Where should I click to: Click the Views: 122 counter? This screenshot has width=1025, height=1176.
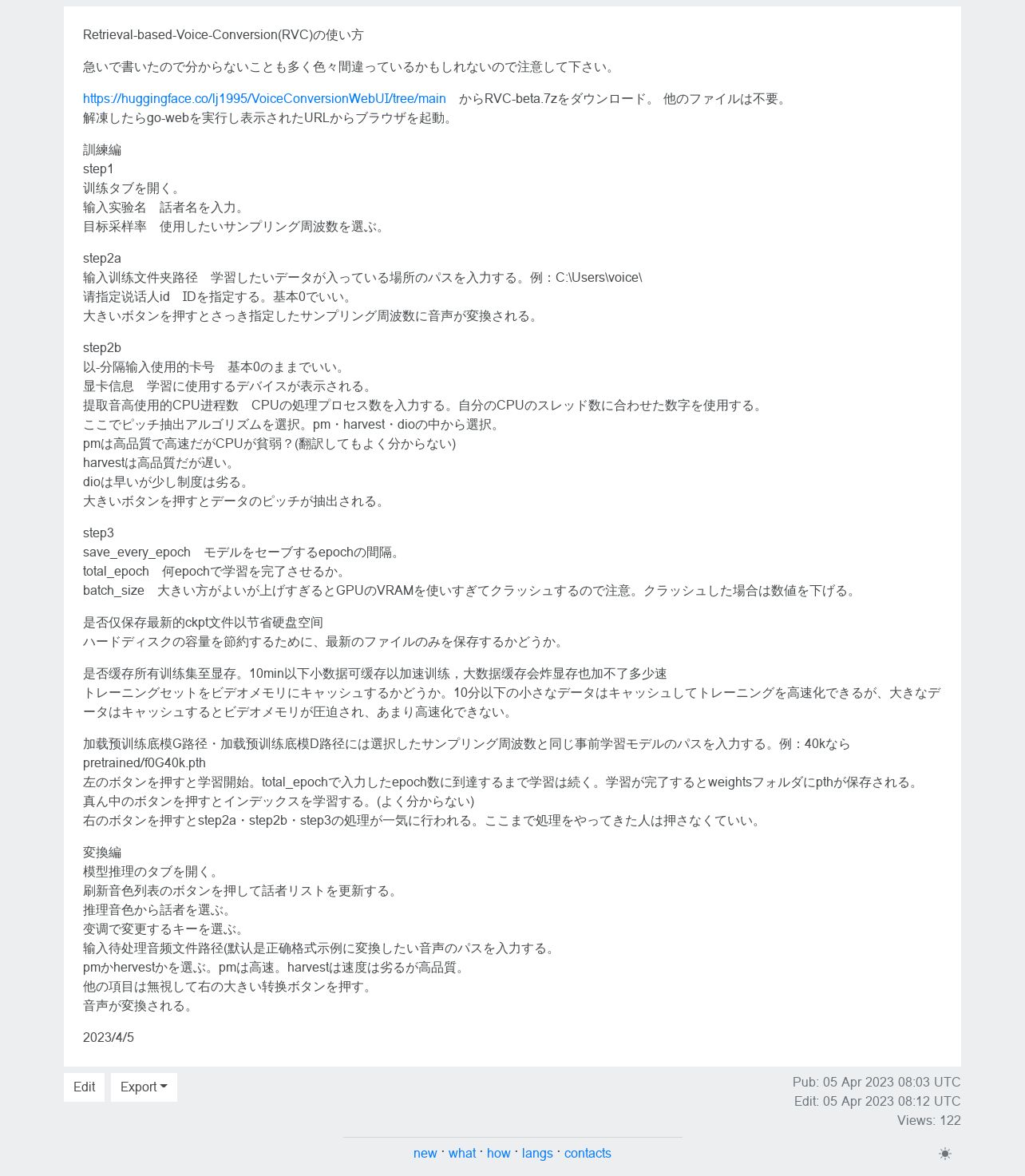click(x=929, y=1121)
